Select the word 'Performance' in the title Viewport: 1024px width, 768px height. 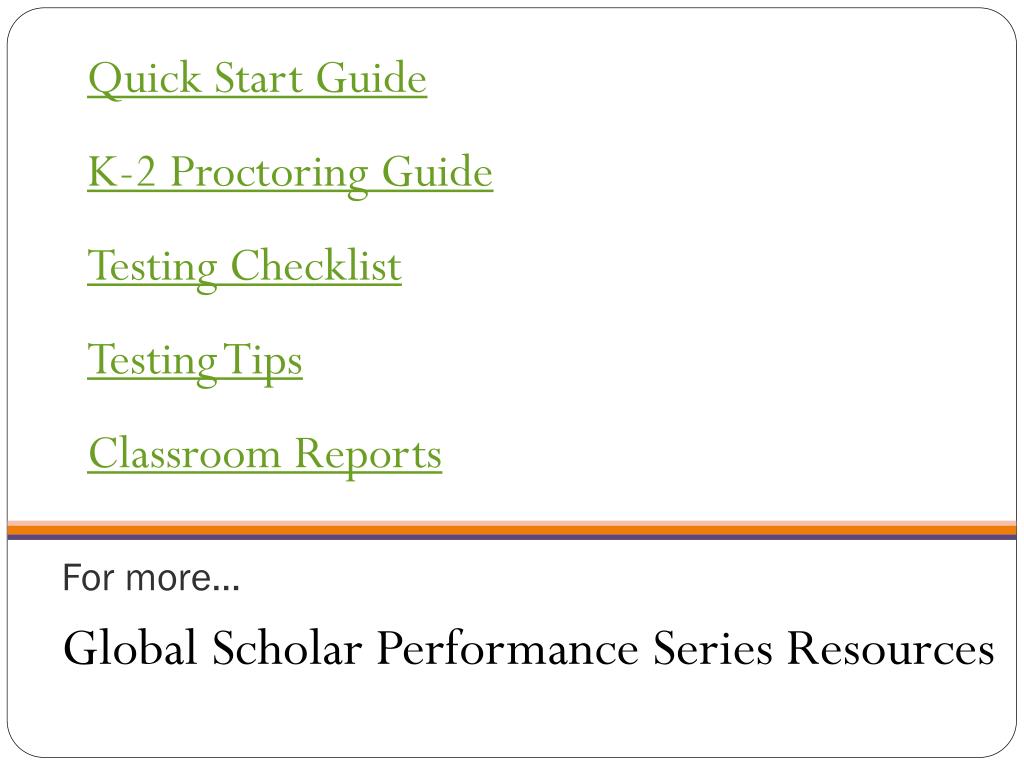click(508, 647)
